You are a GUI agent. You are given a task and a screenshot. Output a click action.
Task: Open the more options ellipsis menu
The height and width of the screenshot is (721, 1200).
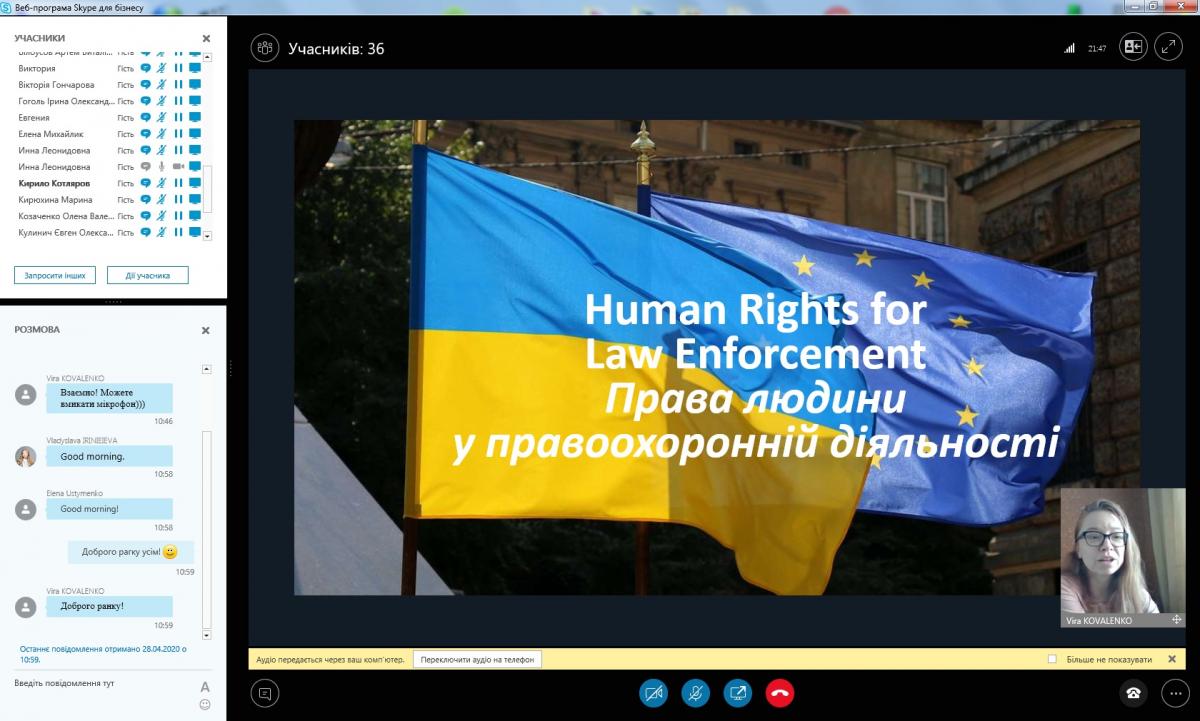coord(1174,692)
